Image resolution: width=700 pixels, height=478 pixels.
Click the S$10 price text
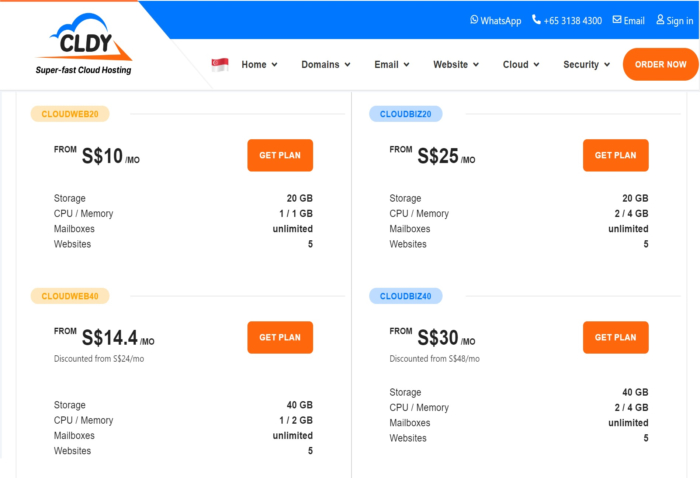[x=102, y=156]
